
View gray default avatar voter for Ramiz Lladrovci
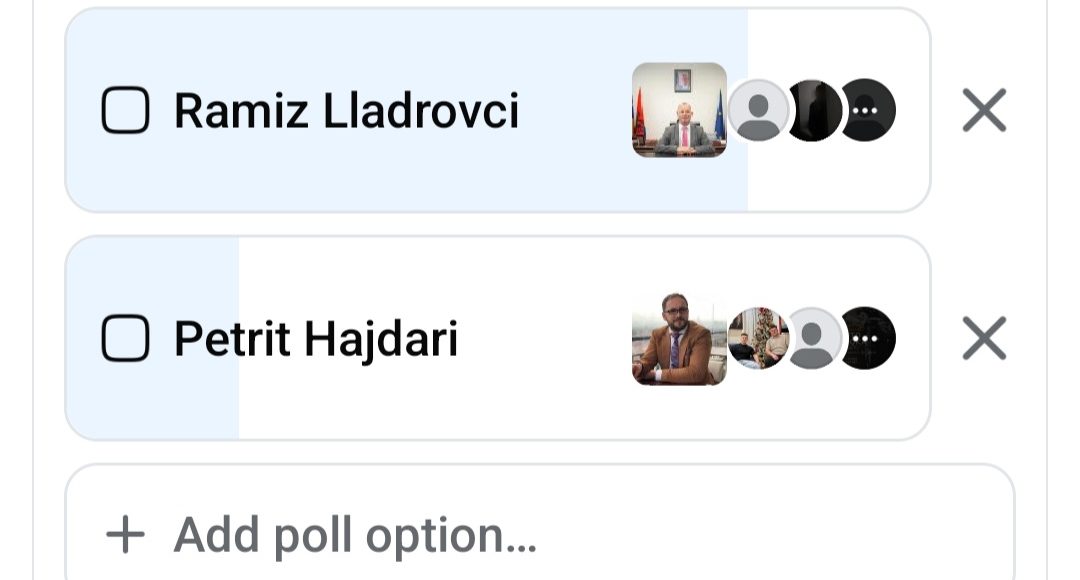click(x=758, y=110)
